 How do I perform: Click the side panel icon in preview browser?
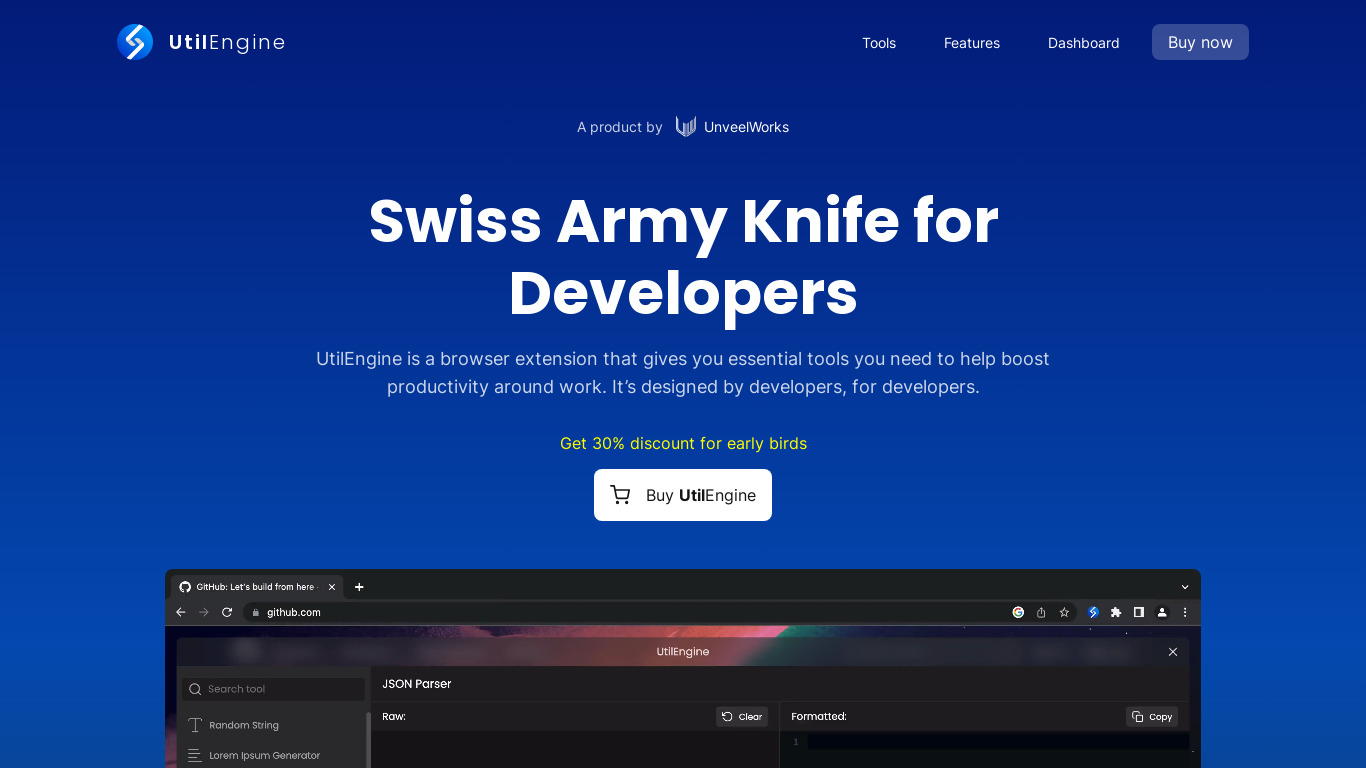pyautogui.click(x=1139, y=612)
